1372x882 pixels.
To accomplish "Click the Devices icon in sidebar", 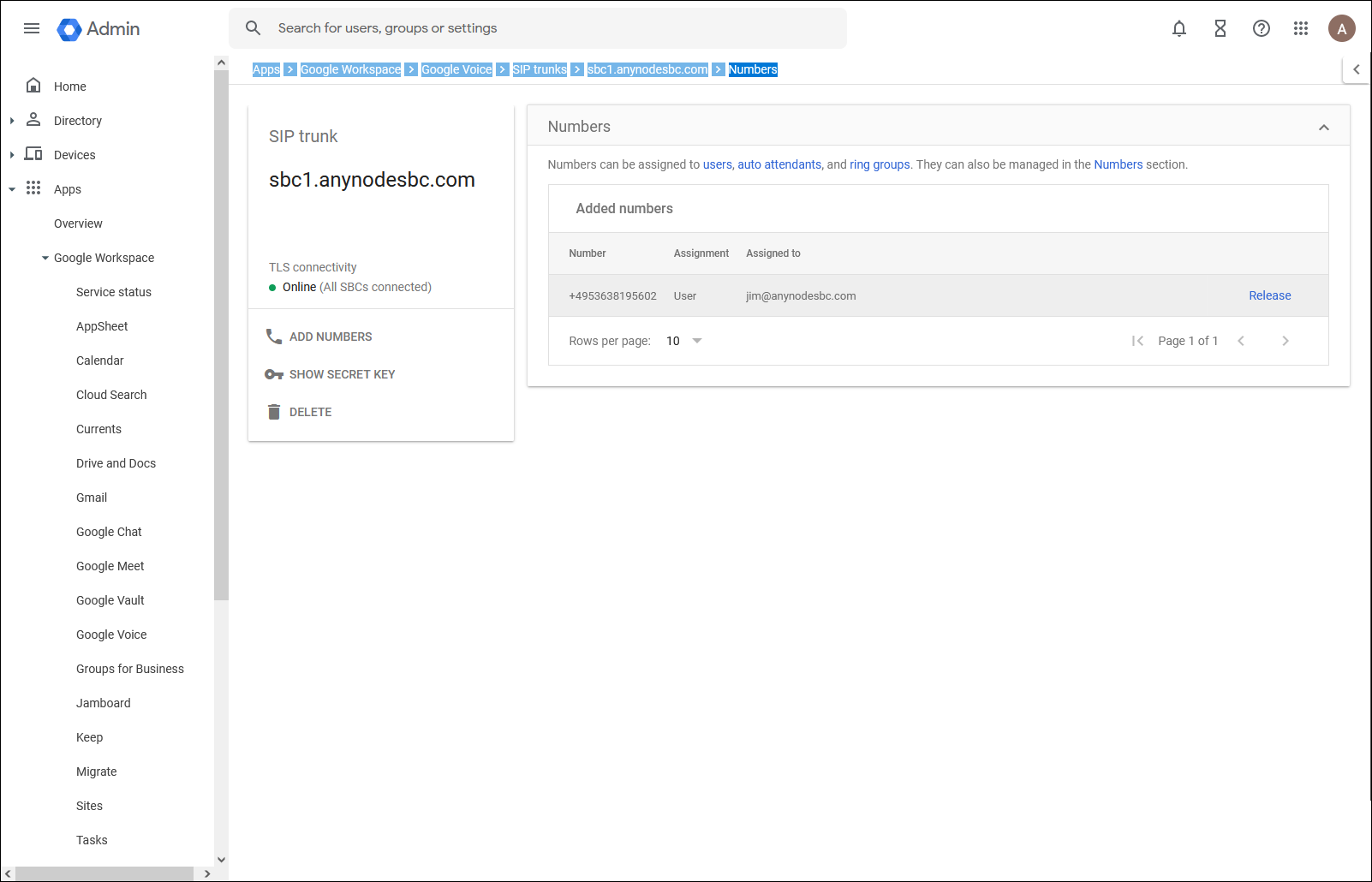I will [33, 153].
